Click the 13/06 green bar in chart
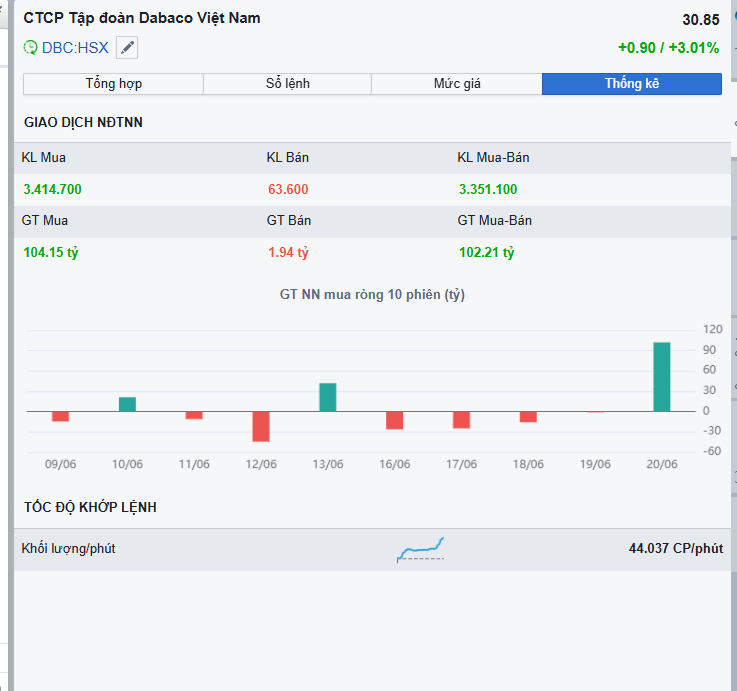This screenshot has height=691, width=737. [328, 397]
